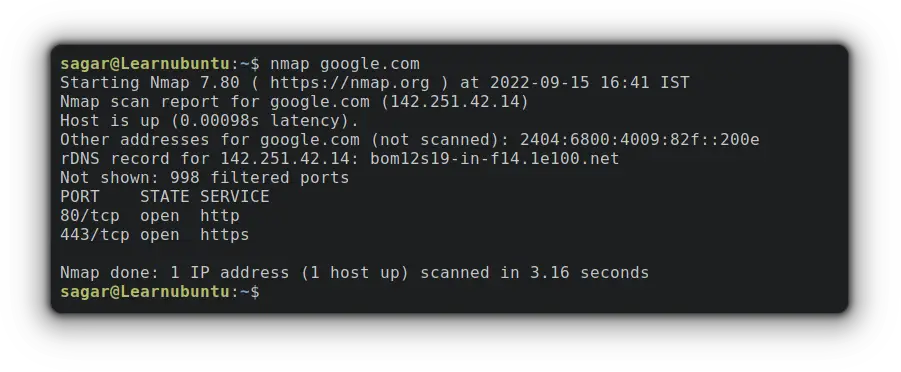Click the sagar@Learnubuntu text on first line
901x372 pixels.
tap(145, 64)
